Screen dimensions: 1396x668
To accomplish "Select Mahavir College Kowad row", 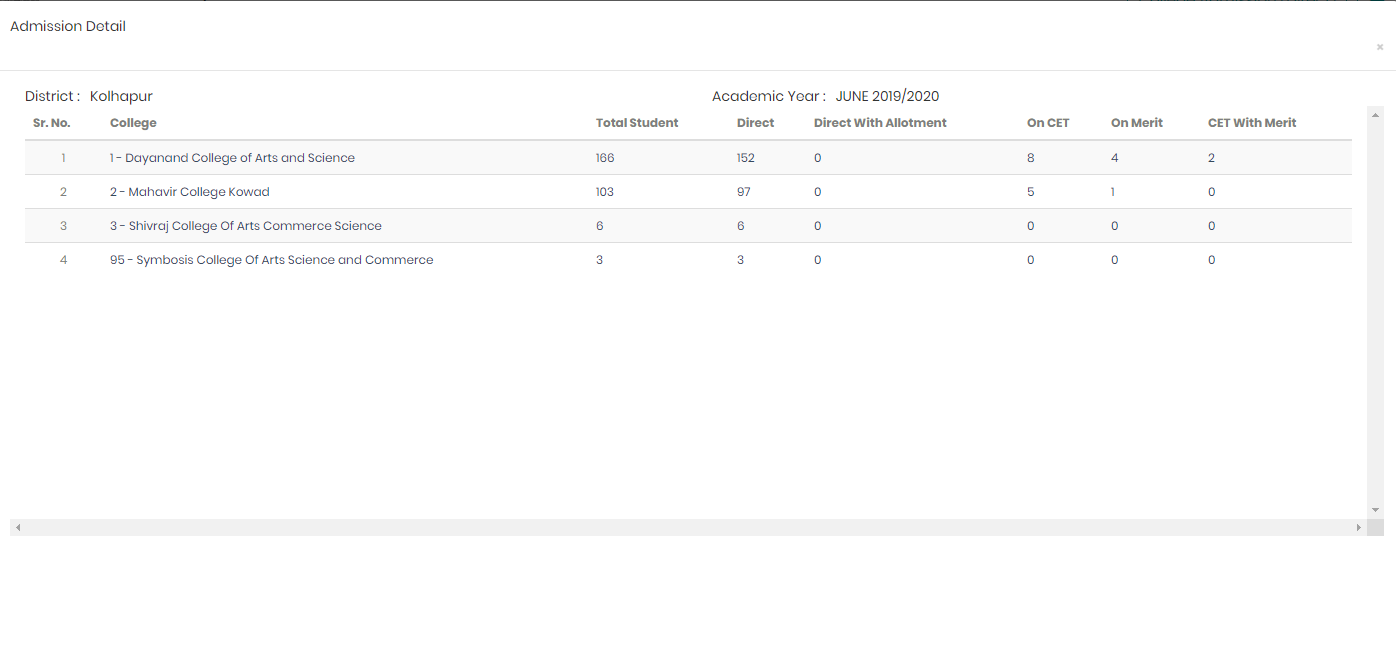I will [189, 192].
